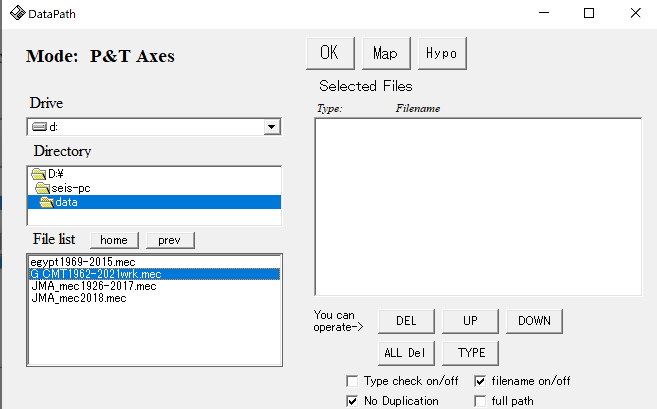Minimize the DataPath window
This screenshot has height=409, width=657.
click(544, 13)
